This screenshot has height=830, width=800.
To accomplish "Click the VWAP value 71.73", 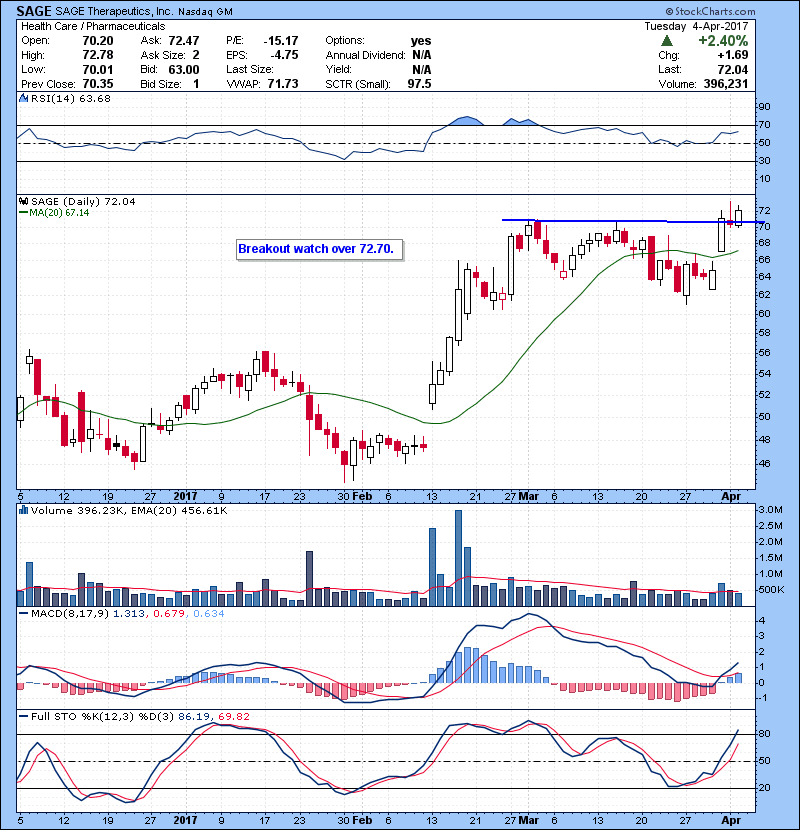I will tap(283, 84).
